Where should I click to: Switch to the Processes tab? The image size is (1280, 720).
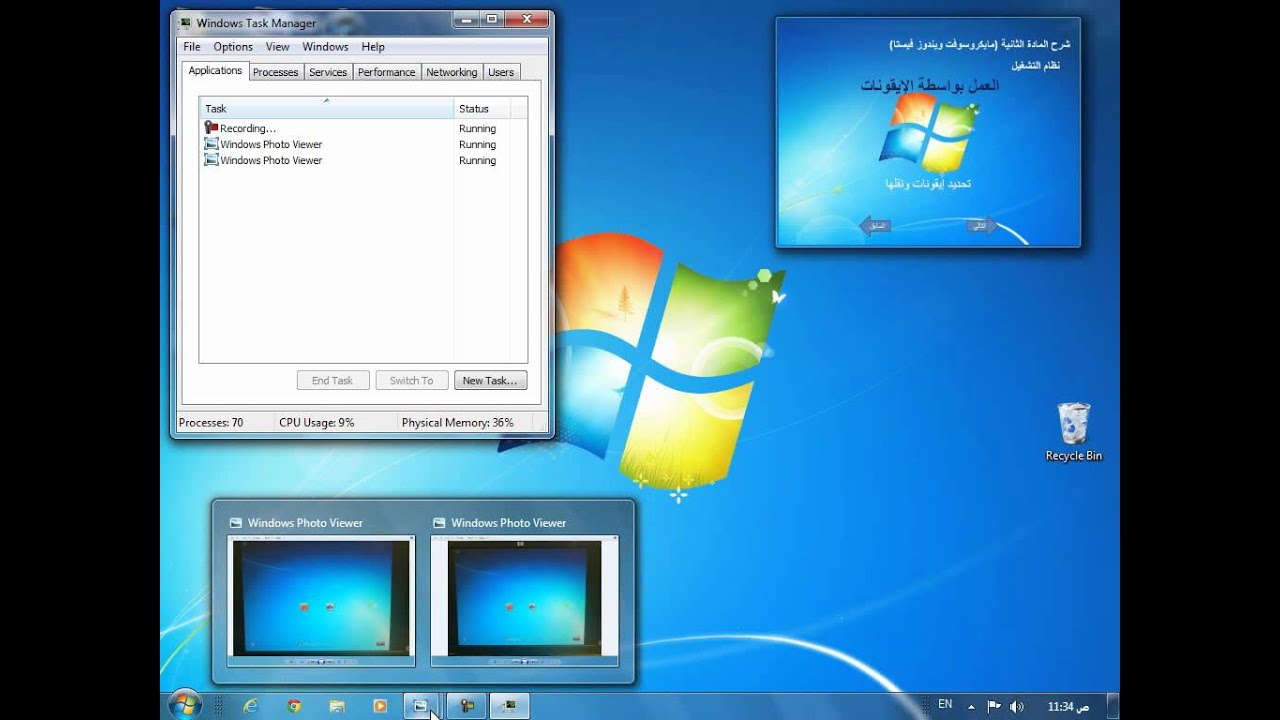[276, 72]
